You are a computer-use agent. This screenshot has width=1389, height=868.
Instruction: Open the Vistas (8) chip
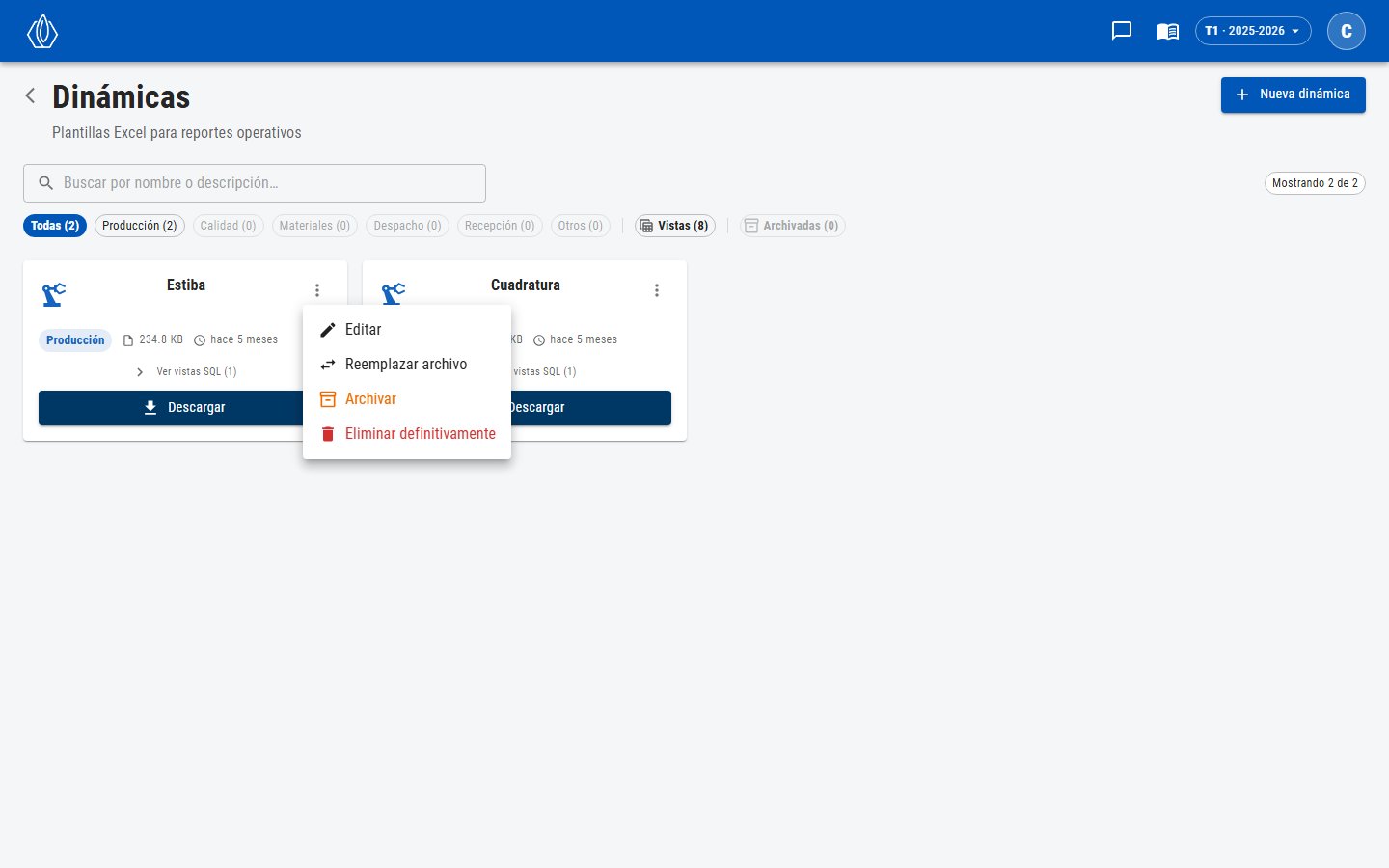pyautogui.click(x=675, y=226)
